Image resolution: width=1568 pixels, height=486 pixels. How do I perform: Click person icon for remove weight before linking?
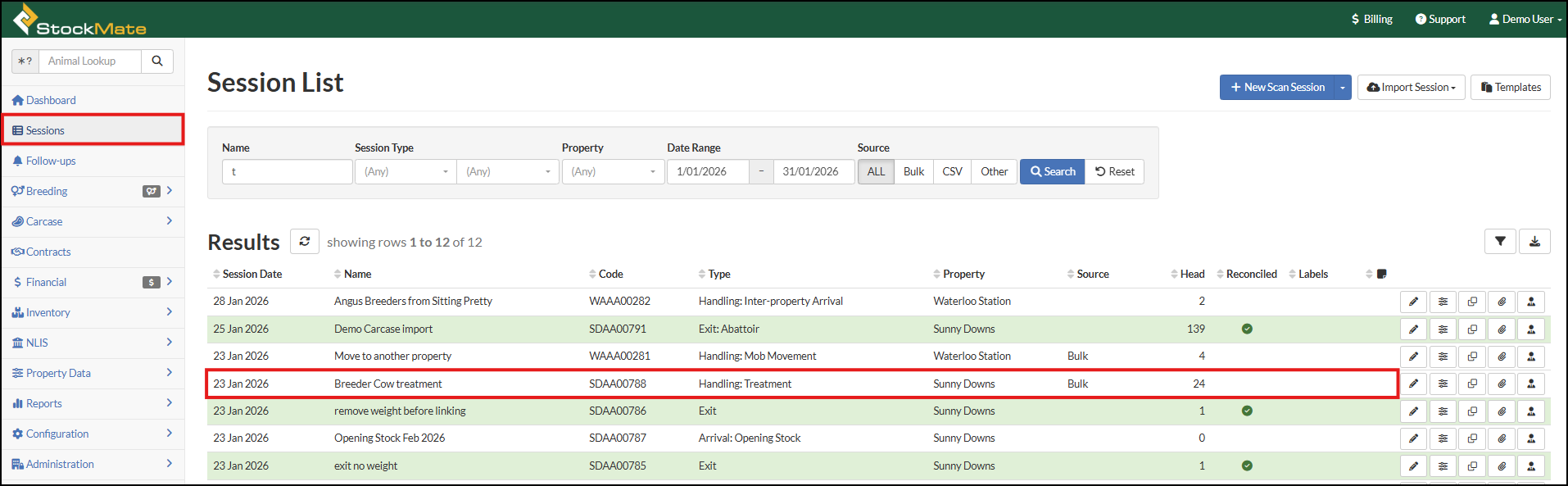tap(1531, 411)
